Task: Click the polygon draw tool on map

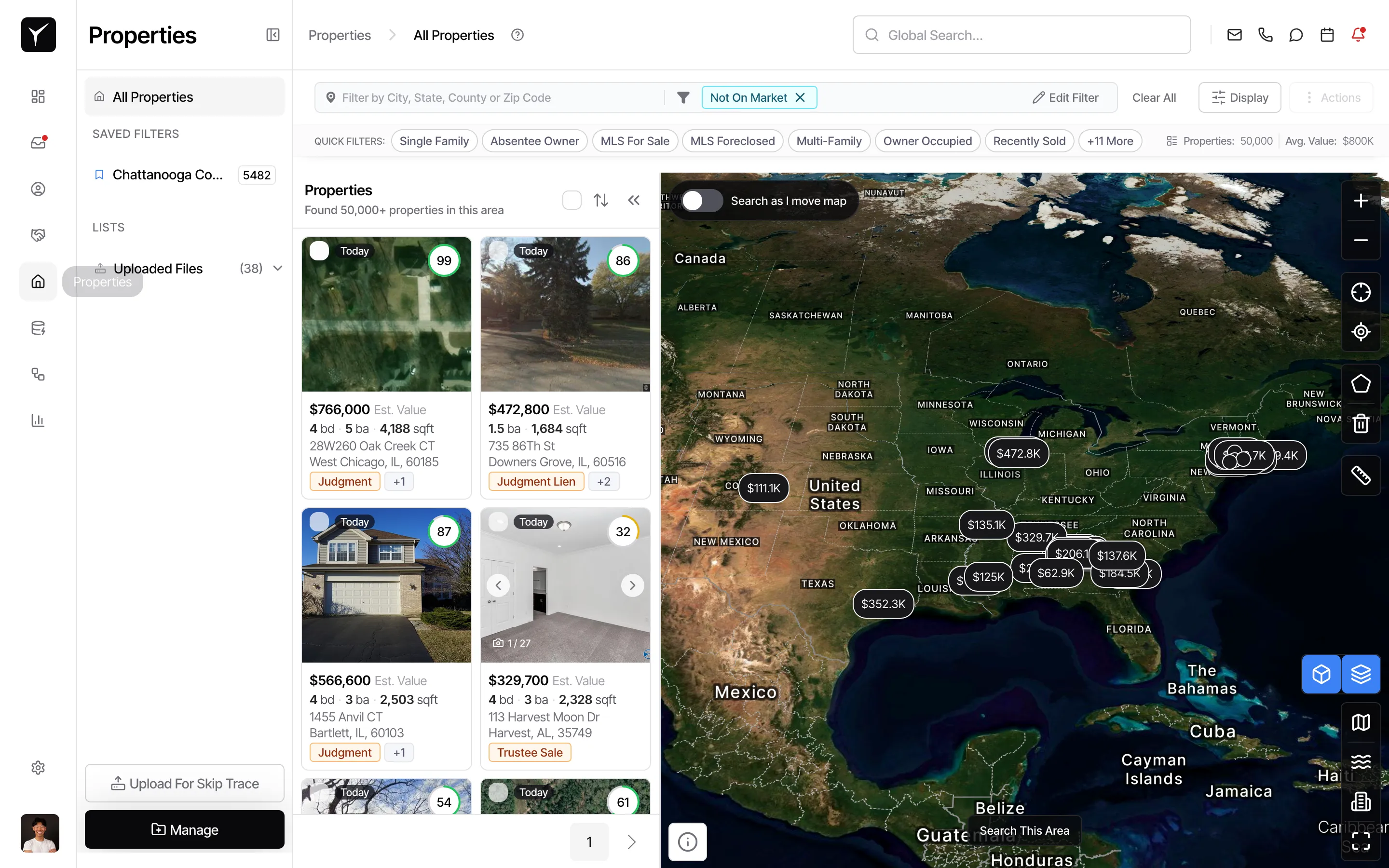Action: 1360,383
